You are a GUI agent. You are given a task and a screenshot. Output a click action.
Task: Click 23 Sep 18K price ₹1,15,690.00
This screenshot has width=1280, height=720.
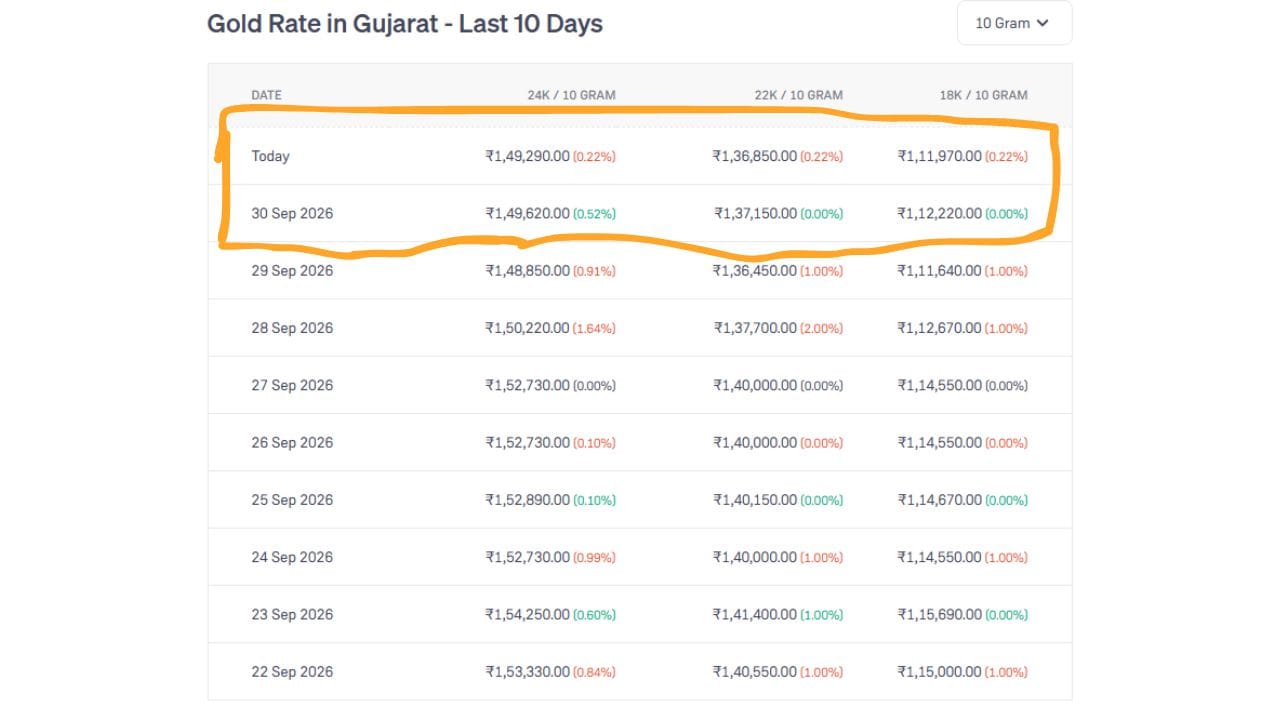click(x=940, y=614)
